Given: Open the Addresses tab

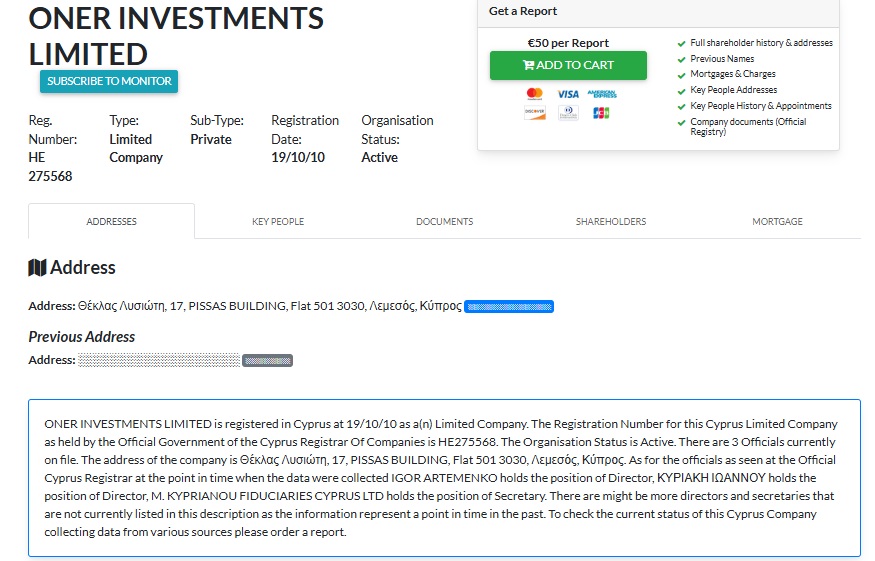Looking at the screenshot, I should click(x=112, y=222).
